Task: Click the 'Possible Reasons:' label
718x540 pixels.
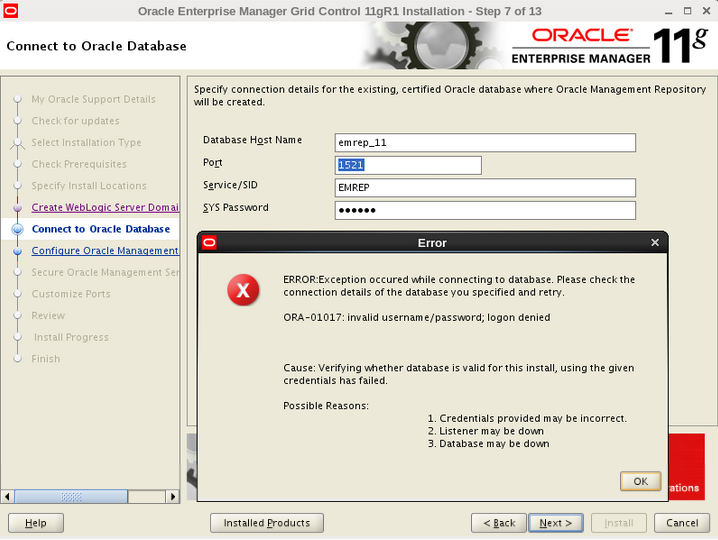Action: 326,406
